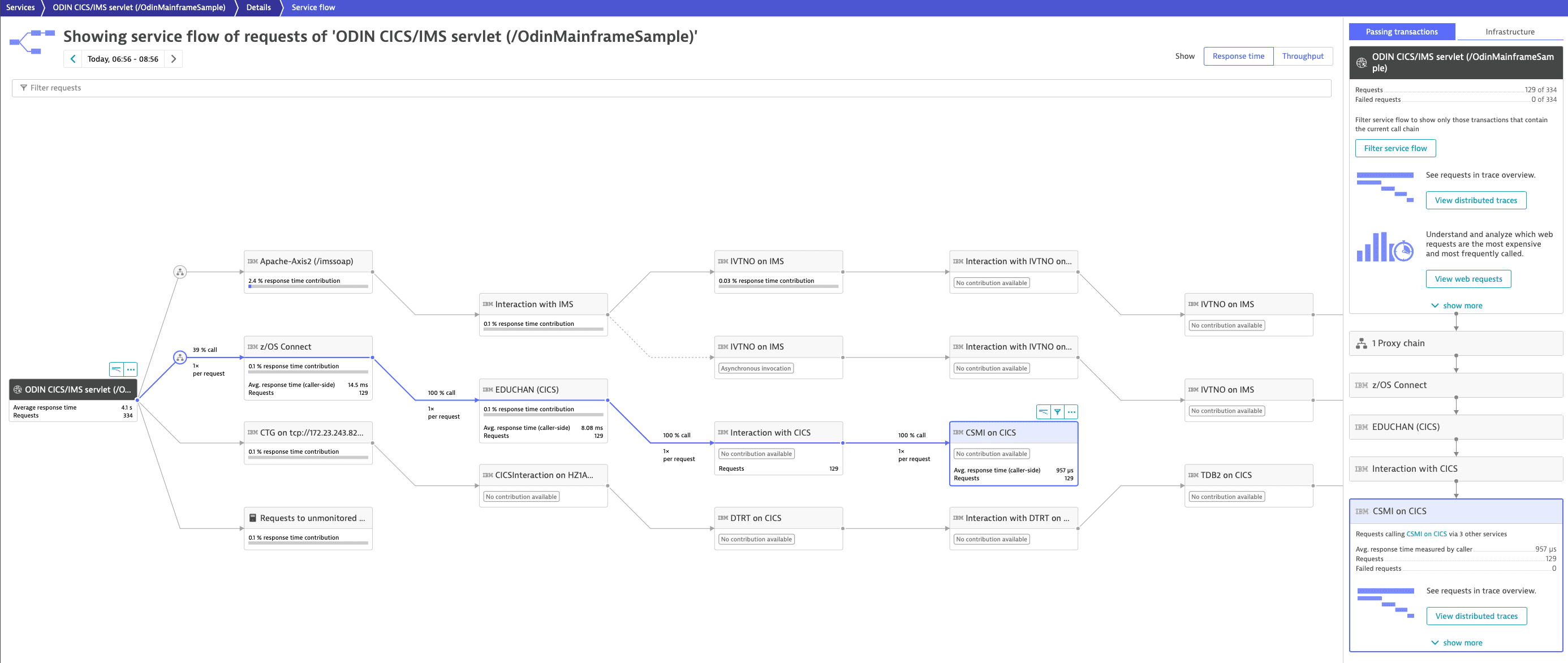Click the proxy chain circle icon before Apache-Axis2

coord(179,272)
